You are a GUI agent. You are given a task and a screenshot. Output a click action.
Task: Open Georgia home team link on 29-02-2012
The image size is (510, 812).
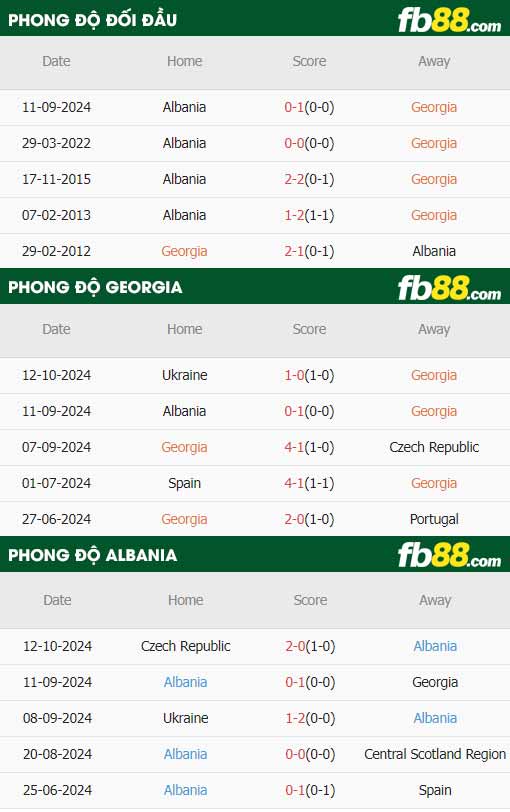pos(184,251)
